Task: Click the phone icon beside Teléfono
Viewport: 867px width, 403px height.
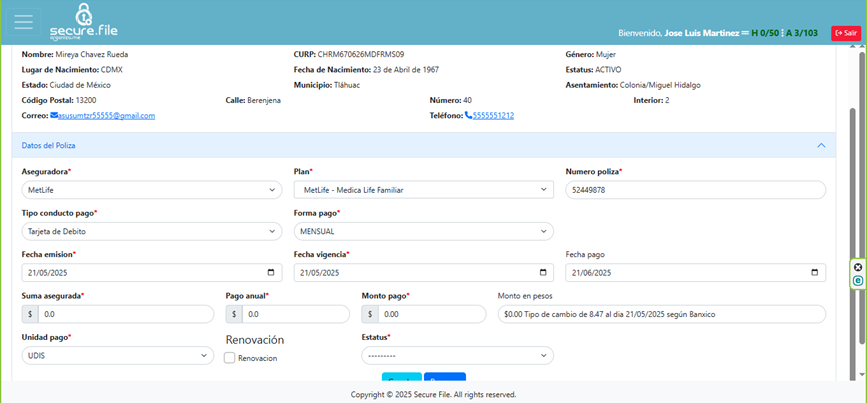Action: [x=468, y=116]
